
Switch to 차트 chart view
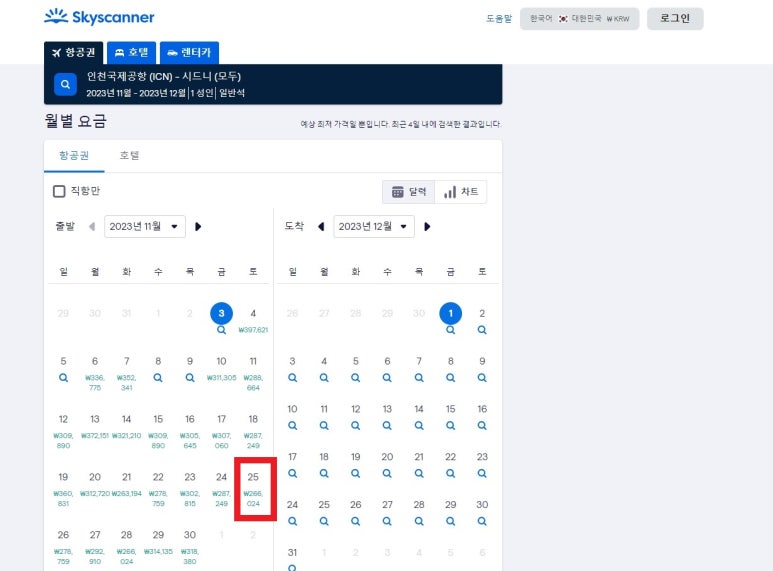coord(461,192)
